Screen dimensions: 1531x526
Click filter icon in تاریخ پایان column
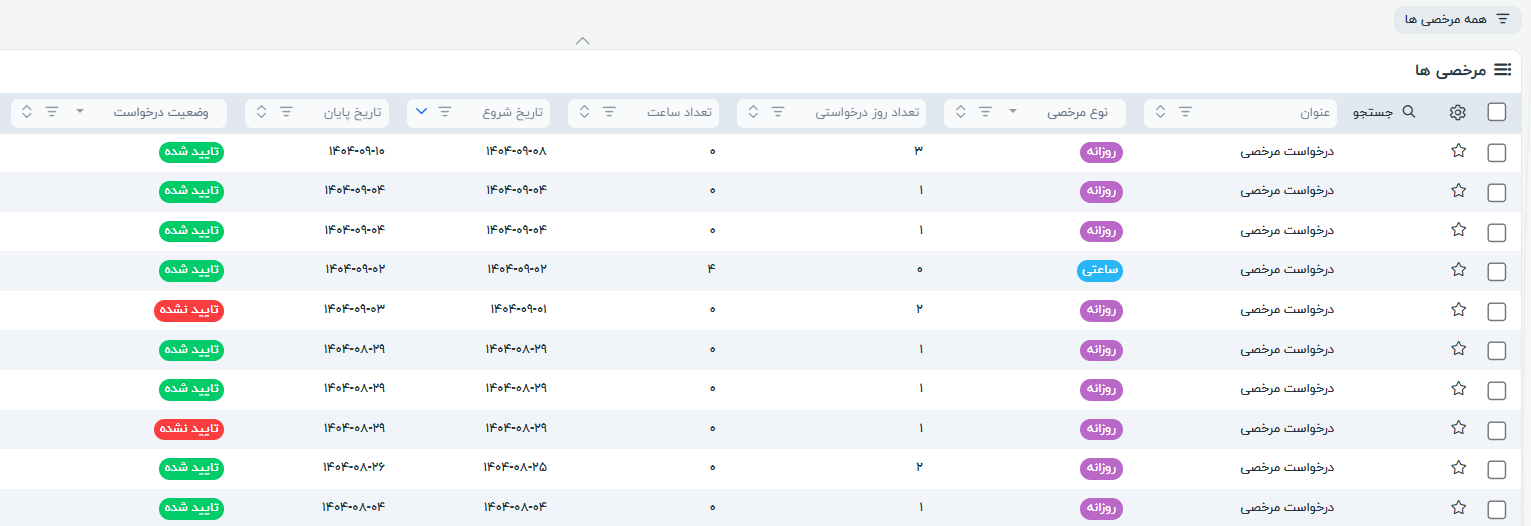point(286,112)
